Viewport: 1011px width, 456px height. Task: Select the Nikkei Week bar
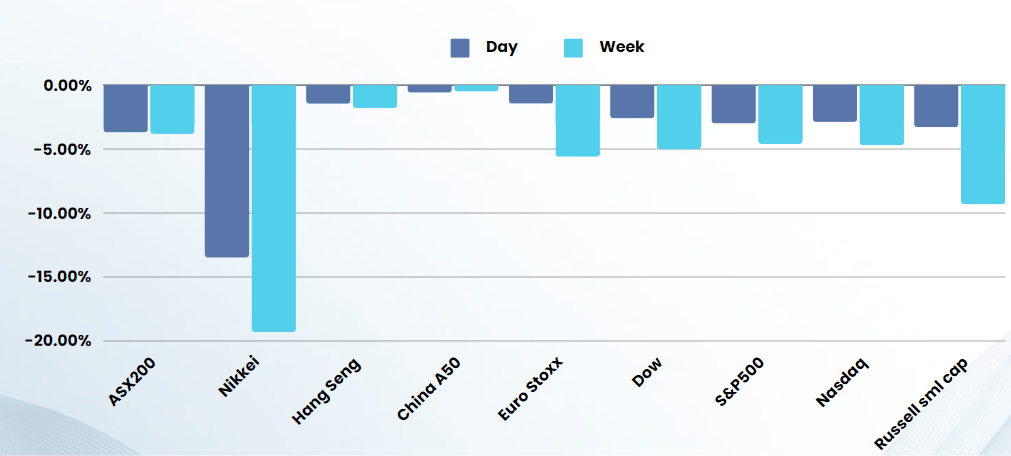273,207
